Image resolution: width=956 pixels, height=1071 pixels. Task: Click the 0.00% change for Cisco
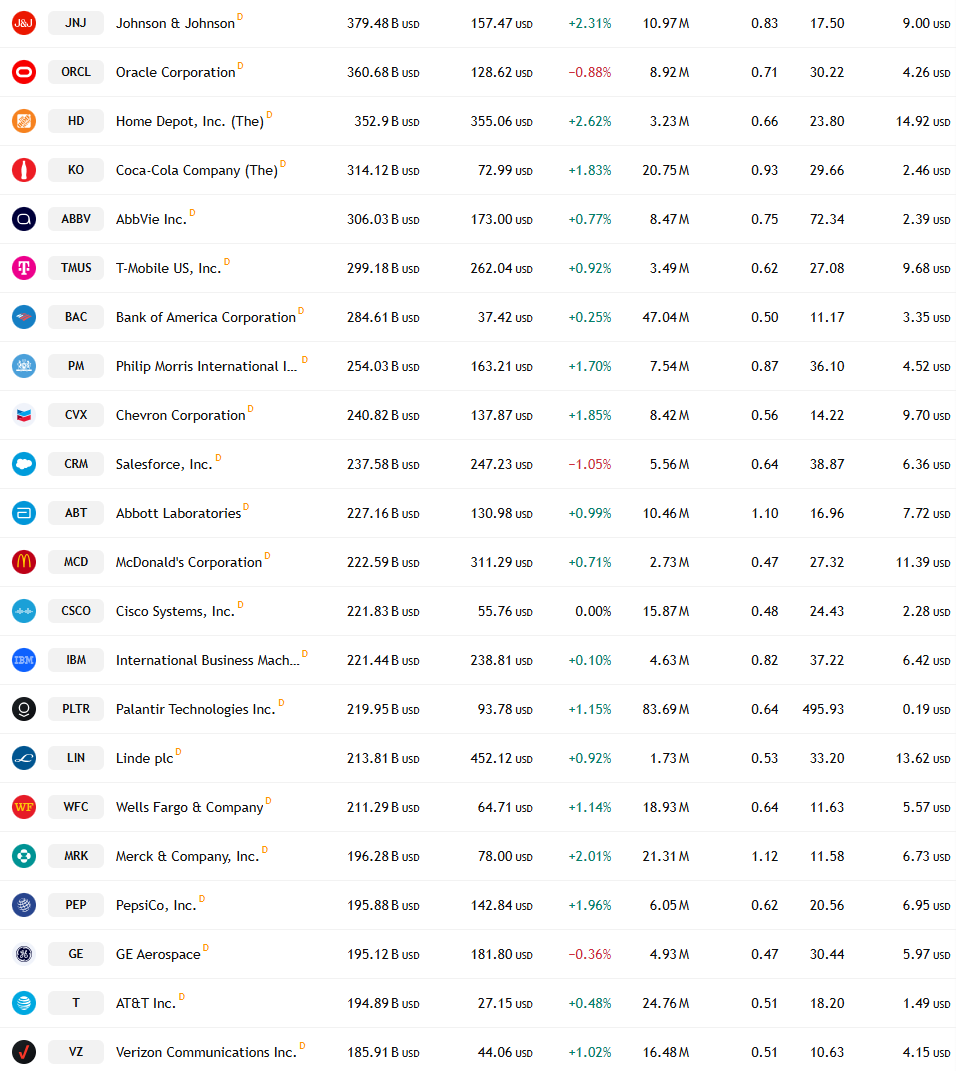(x=593, y=611)
